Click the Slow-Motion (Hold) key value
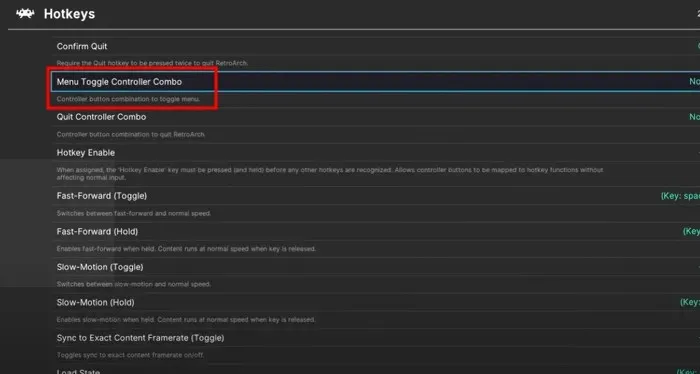700x374 pixels. point(690,303)
